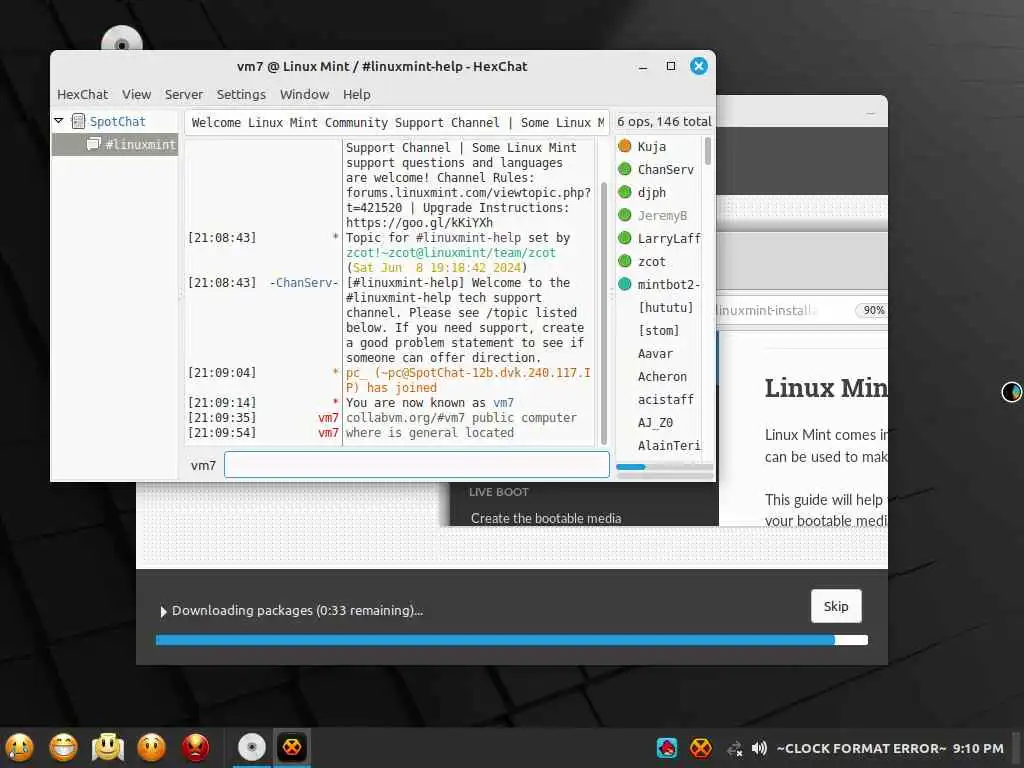Select user Acheron in the user list
This screenshot has width=1024, height=768.
[662, 377]
